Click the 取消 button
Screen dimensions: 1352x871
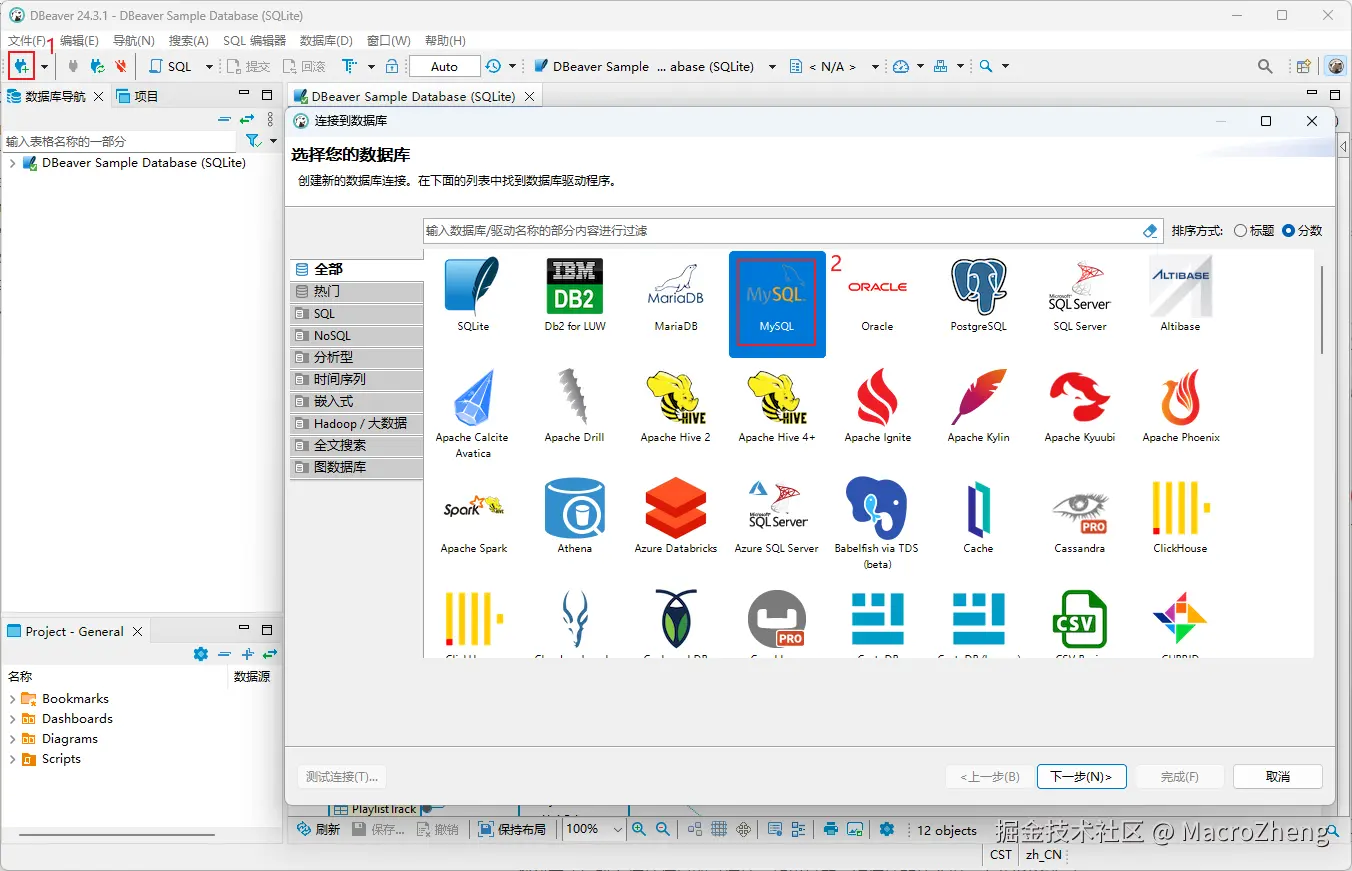(1278, 777)
